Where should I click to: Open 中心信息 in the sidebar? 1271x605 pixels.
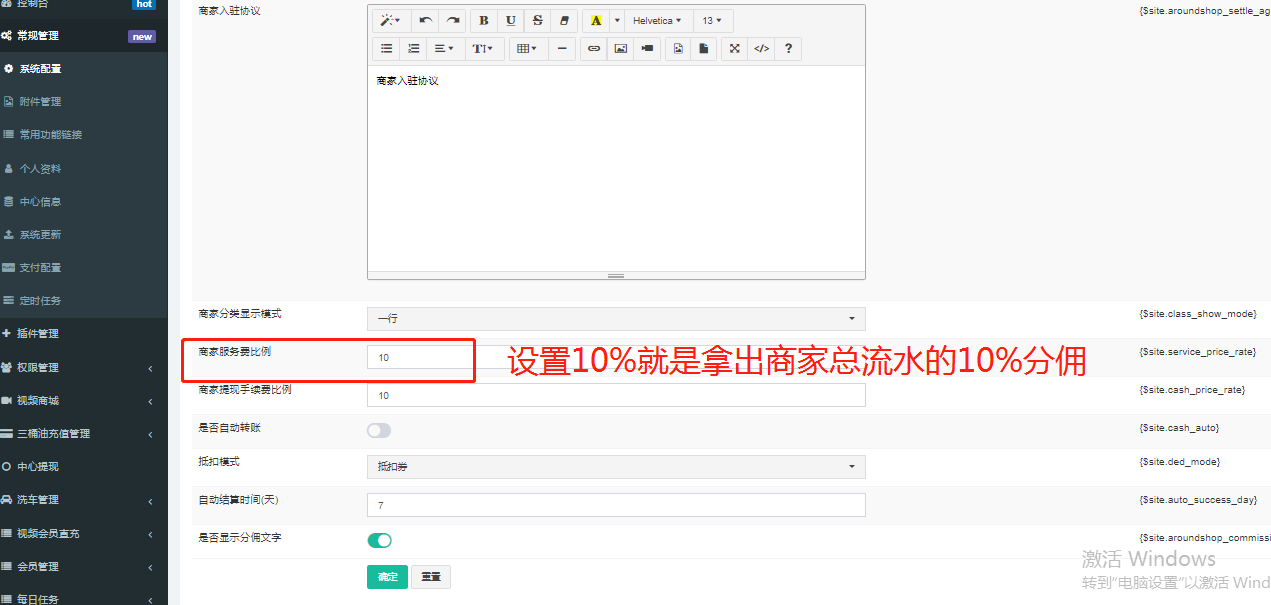[84, 202]
